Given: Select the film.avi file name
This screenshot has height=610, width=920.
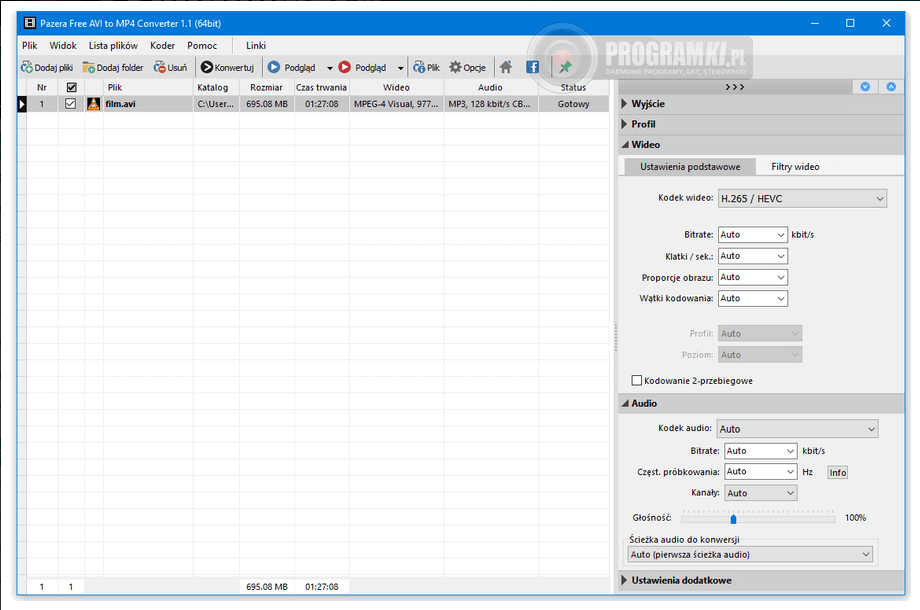Looking at the screenshot, I should tap(120, 104).
